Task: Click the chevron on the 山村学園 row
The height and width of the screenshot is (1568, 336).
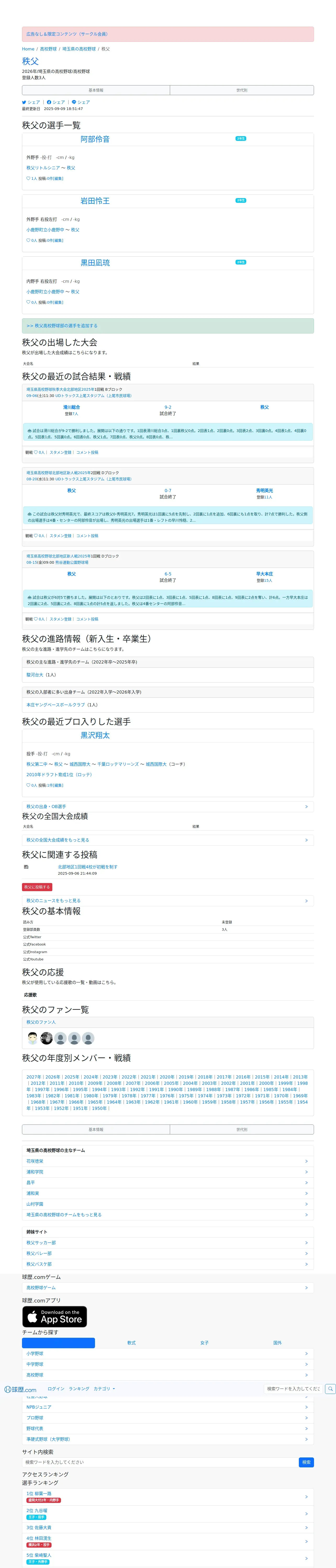Action: [306, 1204]
